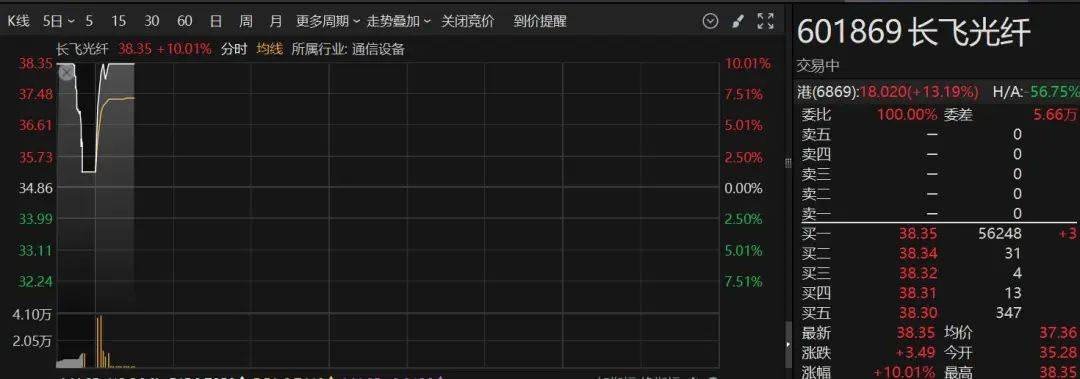Click the 买一 38.35 bid price row
The width and height of the screenshot is (1080, 379).
point(937,234)
